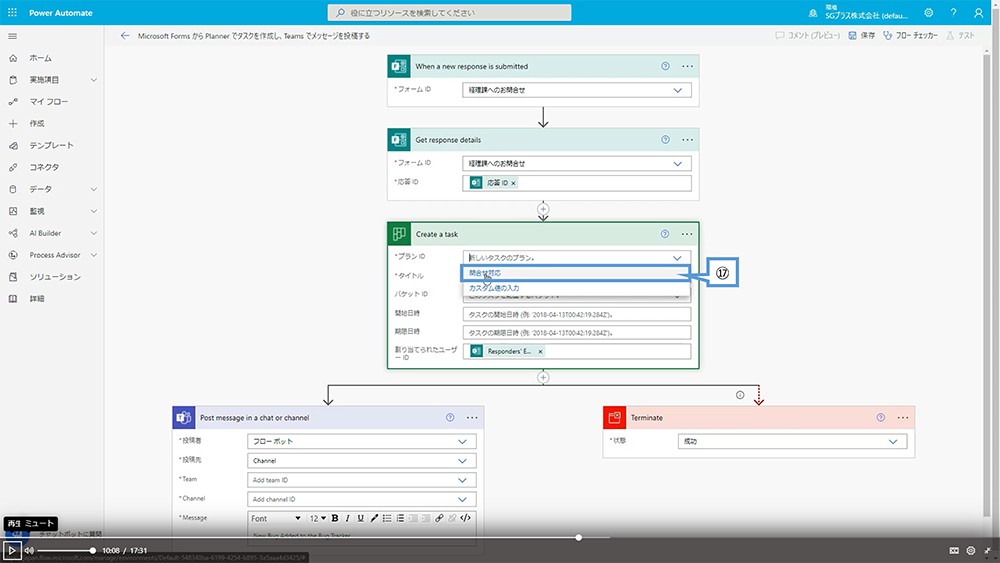Viewport: 1000px width, 563px height.
Task: Open more options on Get response details step
Action: click(687, 140)
